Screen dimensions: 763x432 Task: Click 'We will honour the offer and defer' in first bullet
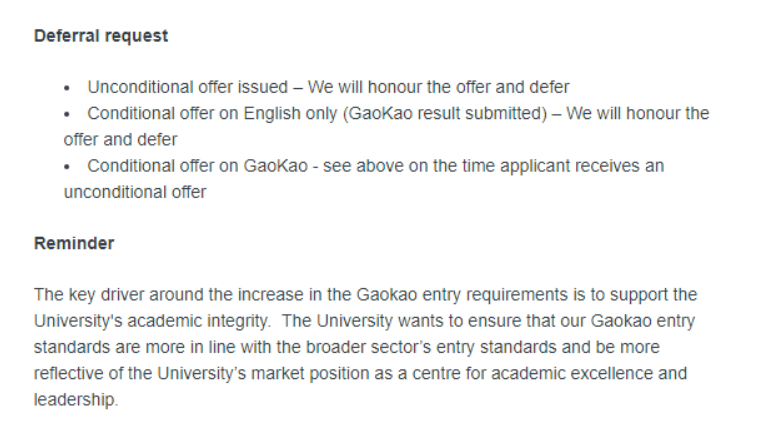point(438,87)
